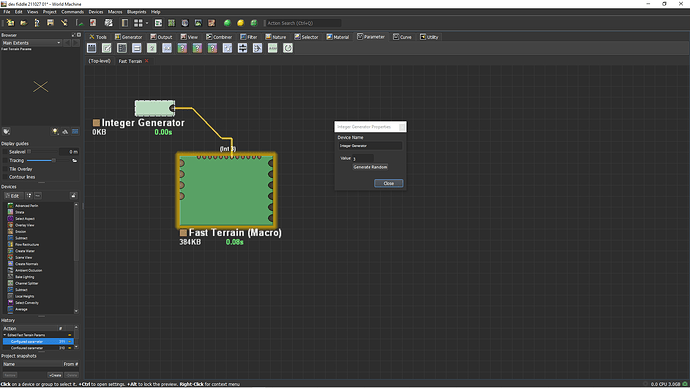Click the green Build world toolbar icon

pos(227,23)
